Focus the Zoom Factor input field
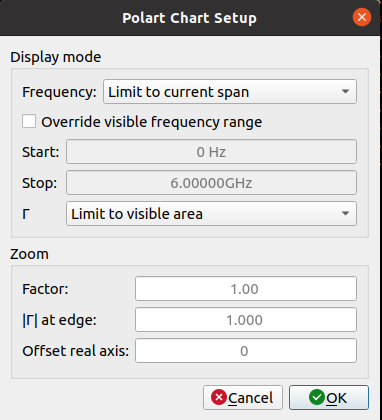Image resolution: width=382 pixels, height=420 pixels. [246, 289]
